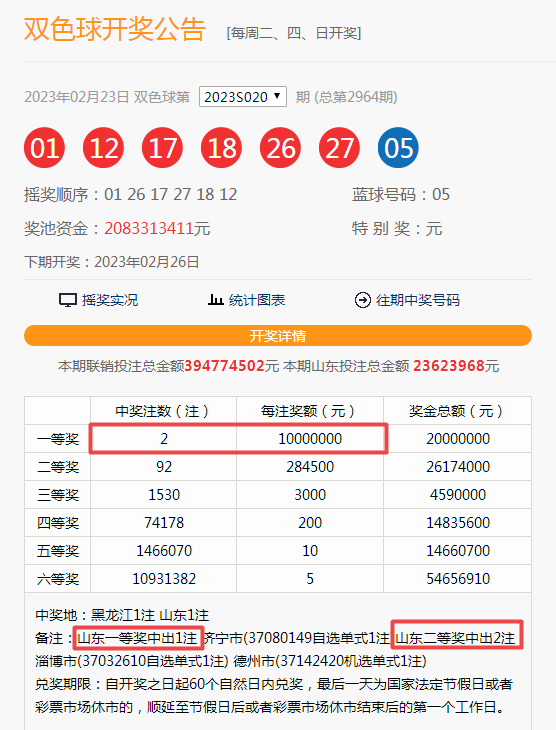Screen dimensions: 556x730
Task: Click the 蓝球号码：05 text
Action: [x=400, y=194]
